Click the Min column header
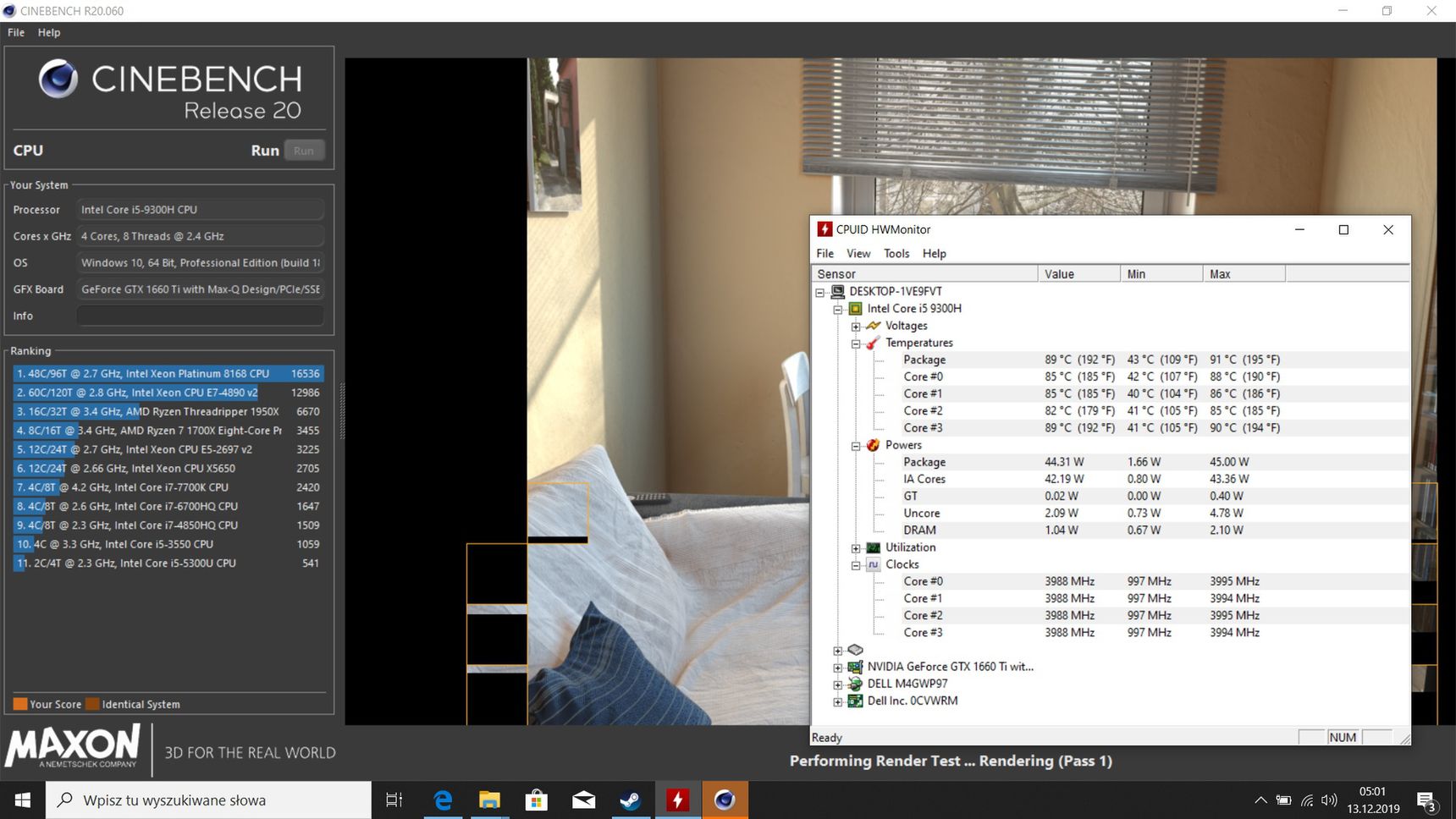This screenshot has width=1456, height=819. [x=1161, y=274]
